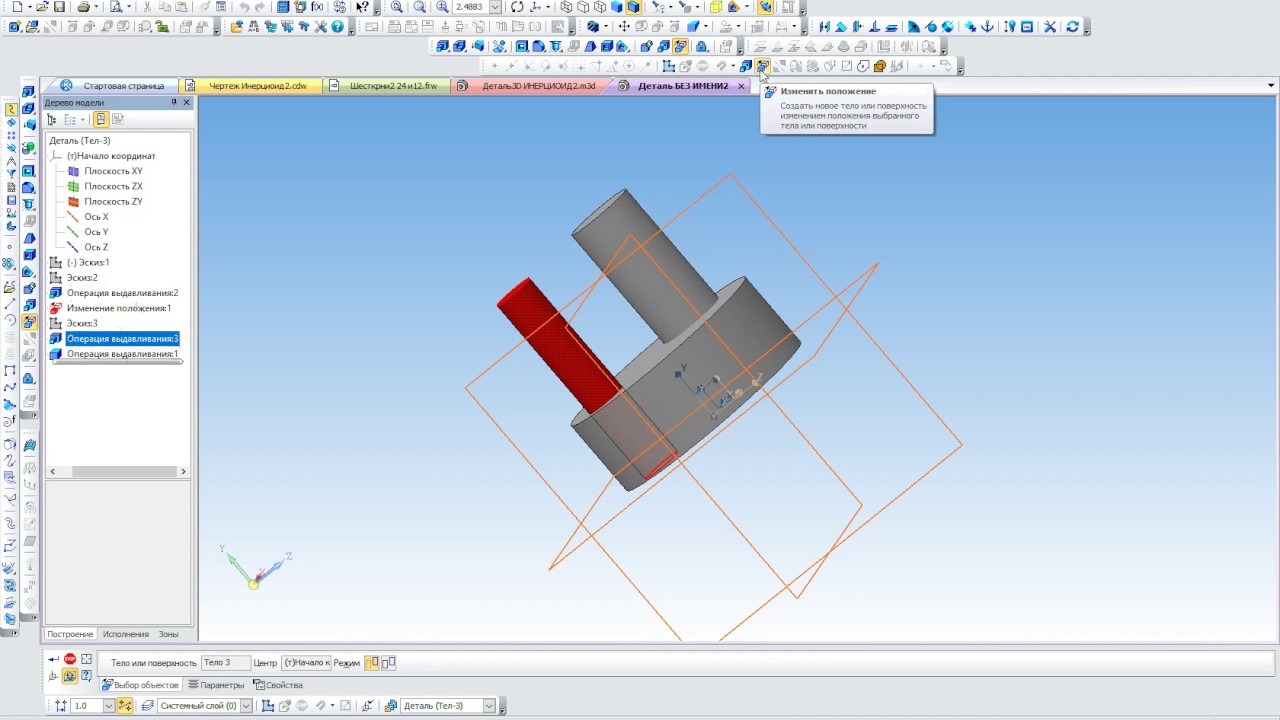Select the Выбор объектов tab
1280x720 pixels.
pos(140,685)
